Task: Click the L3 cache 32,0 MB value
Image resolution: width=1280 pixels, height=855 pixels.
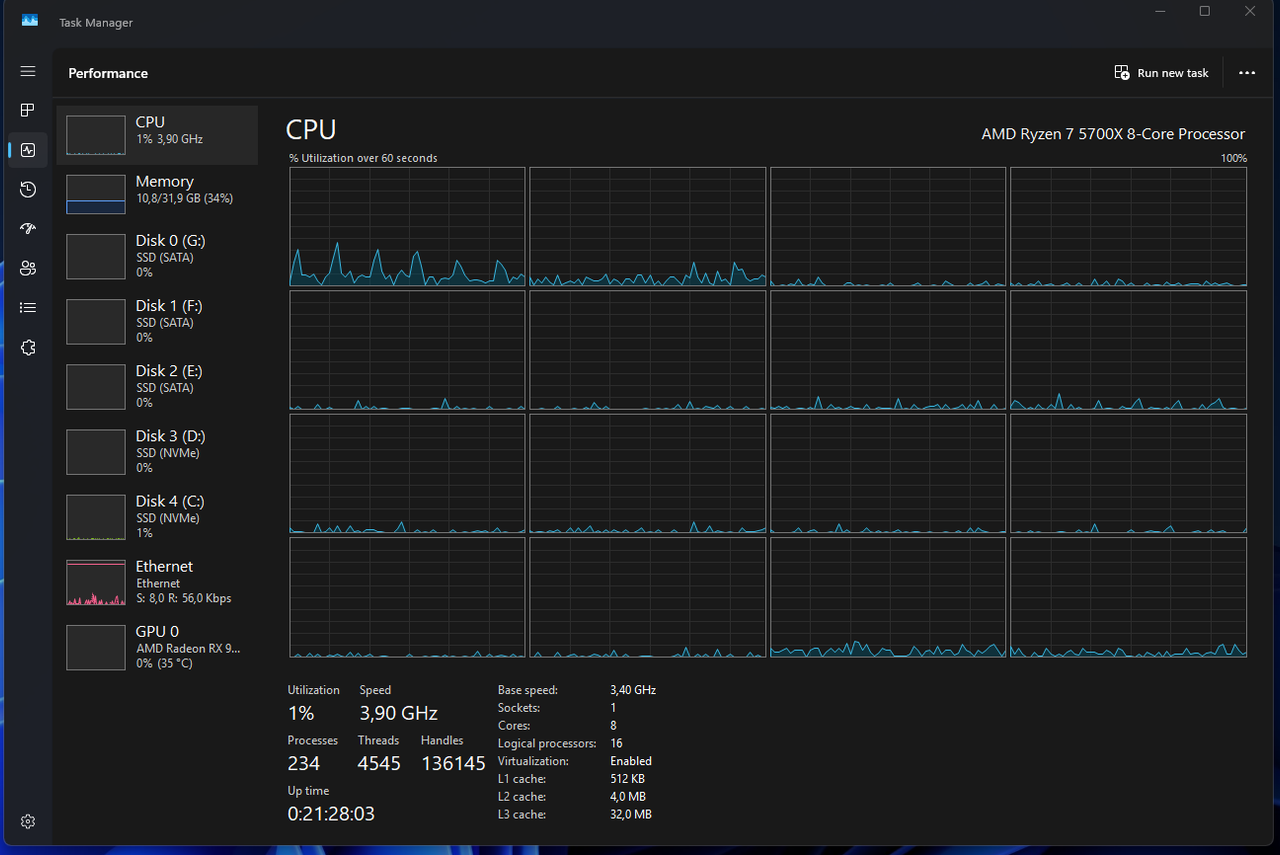Action: (631, 815)
